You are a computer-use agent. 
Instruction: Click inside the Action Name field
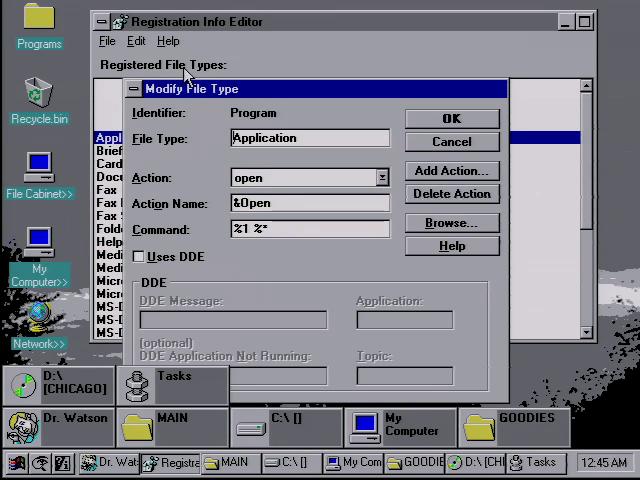pyautogui.click(x=310, y=203)
